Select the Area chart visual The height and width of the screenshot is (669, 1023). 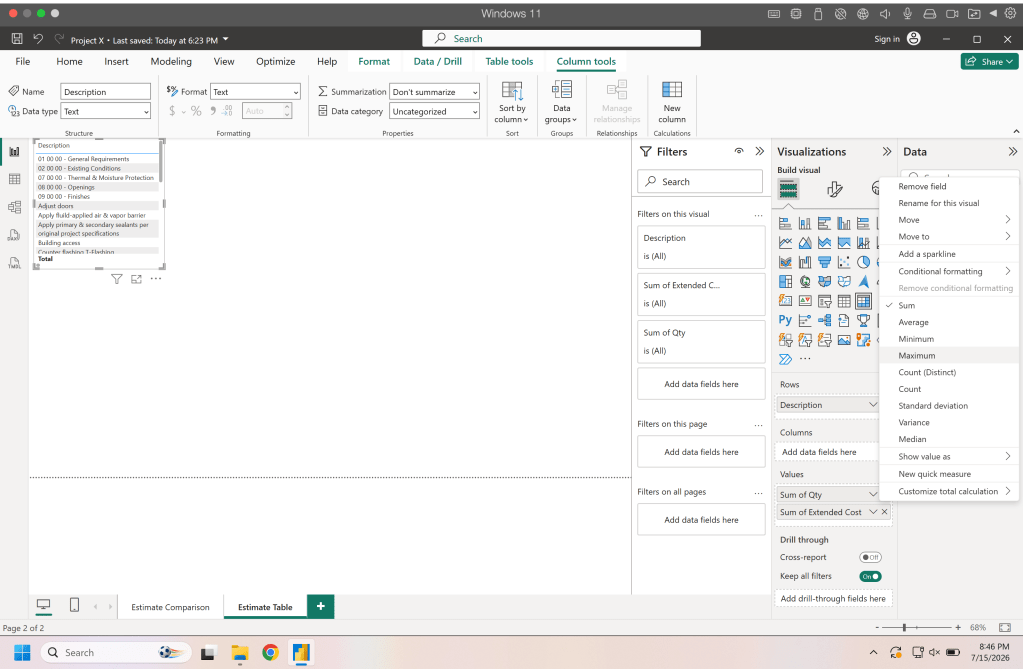coord(805,243)
